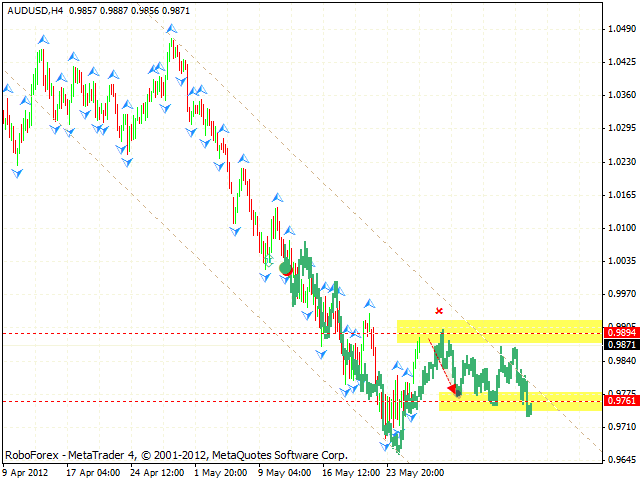
Task: Click the red 0.9761 price level tag
Action: click(622, 401)
